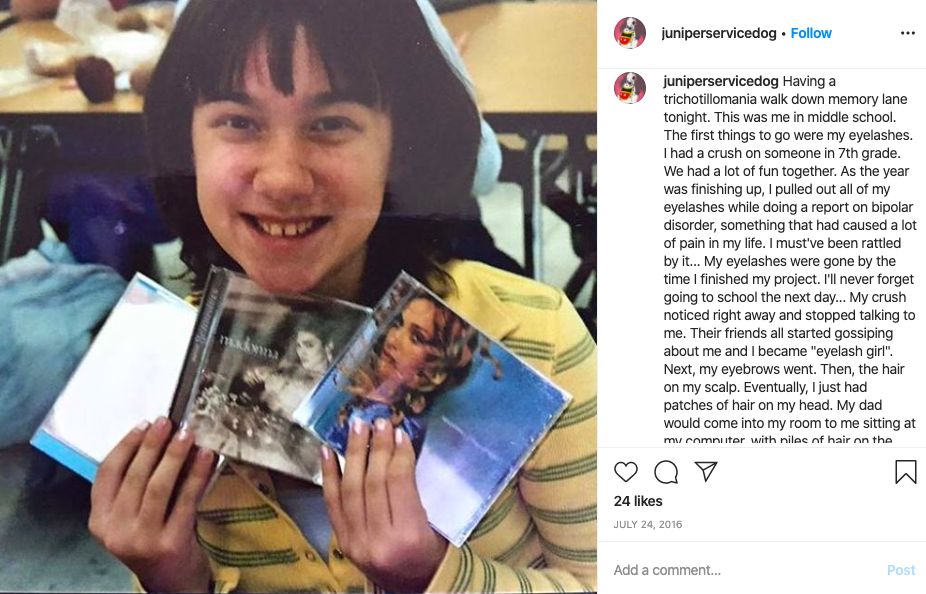Open the July 24, 2016 timestamp

[647, 524]
